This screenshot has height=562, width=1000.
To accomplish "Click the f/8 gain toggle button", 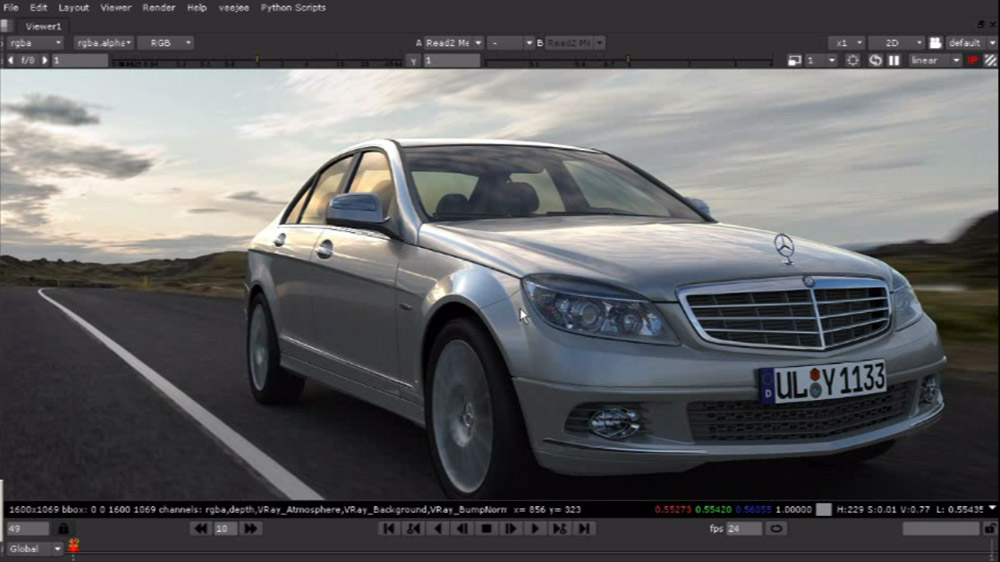I will pos(27,61).
